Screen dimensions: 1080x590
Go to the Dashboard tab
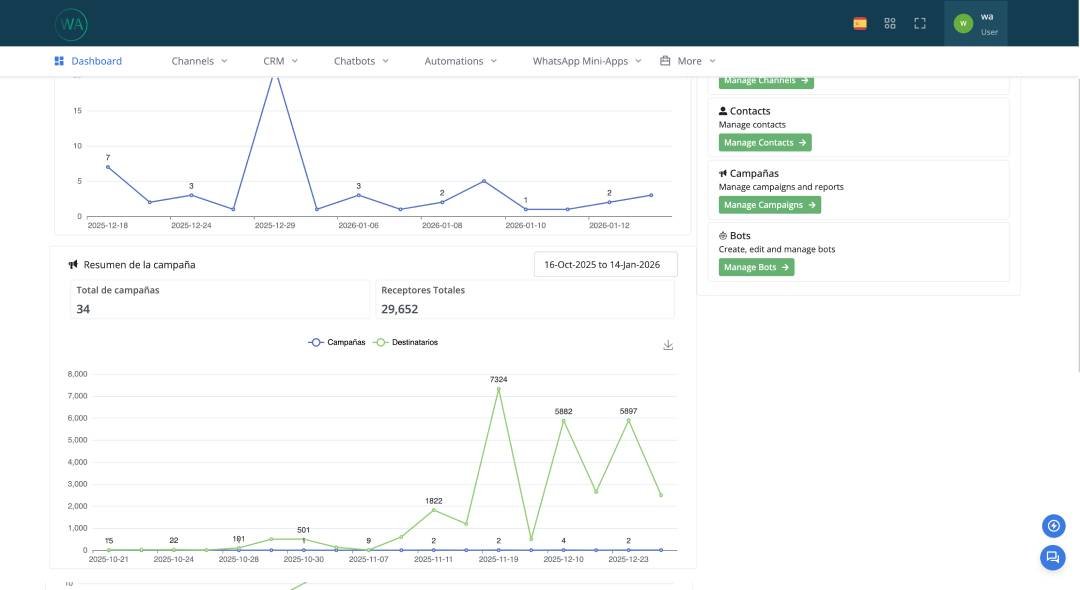88,61
